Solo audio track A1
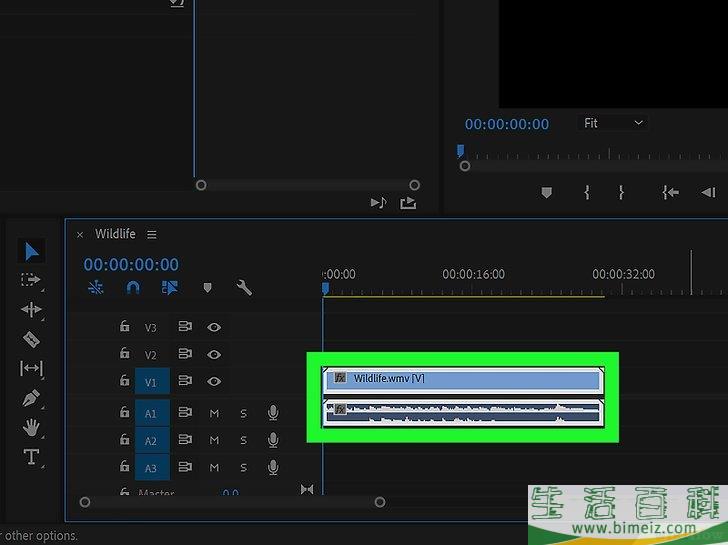This screenshot has height=545, width=728. [243, 413]
